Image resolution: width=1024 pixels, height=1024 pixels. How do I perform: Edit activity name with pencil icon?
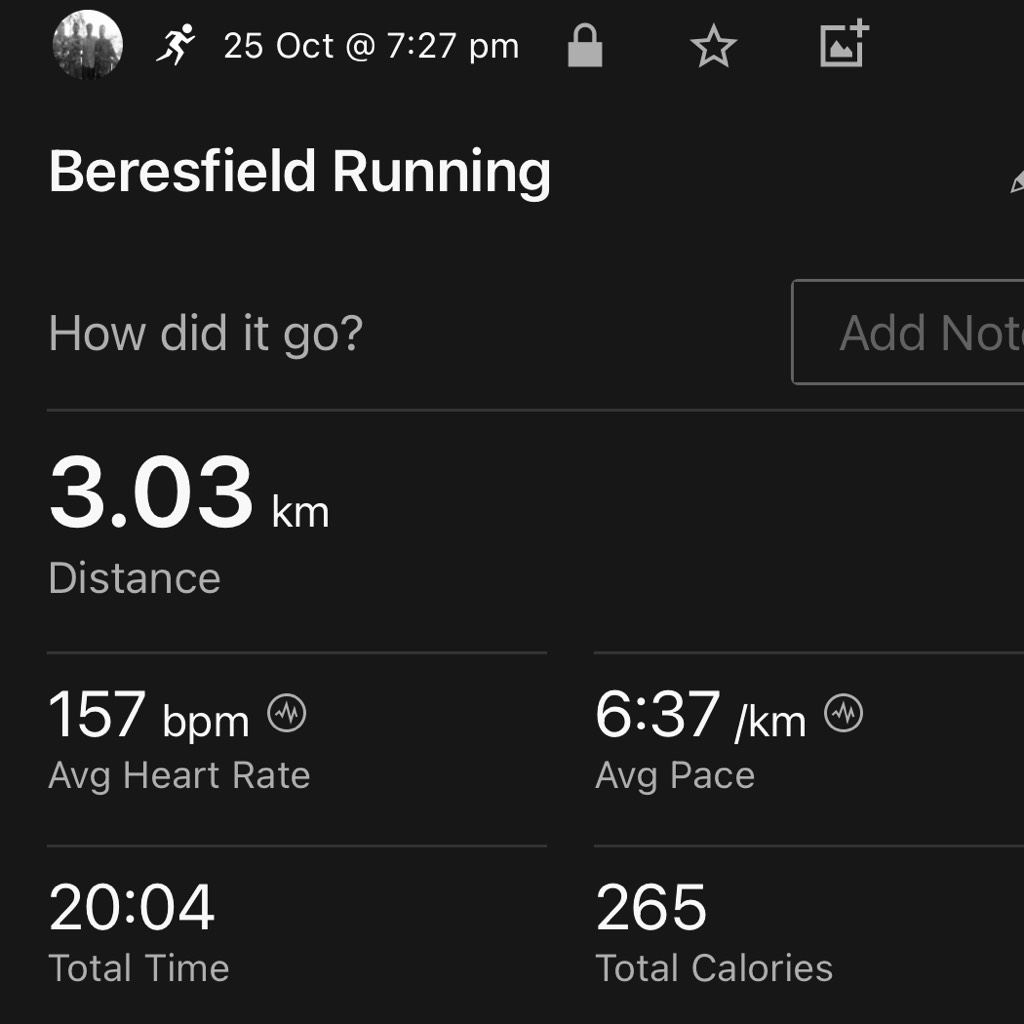point(1017,181)
